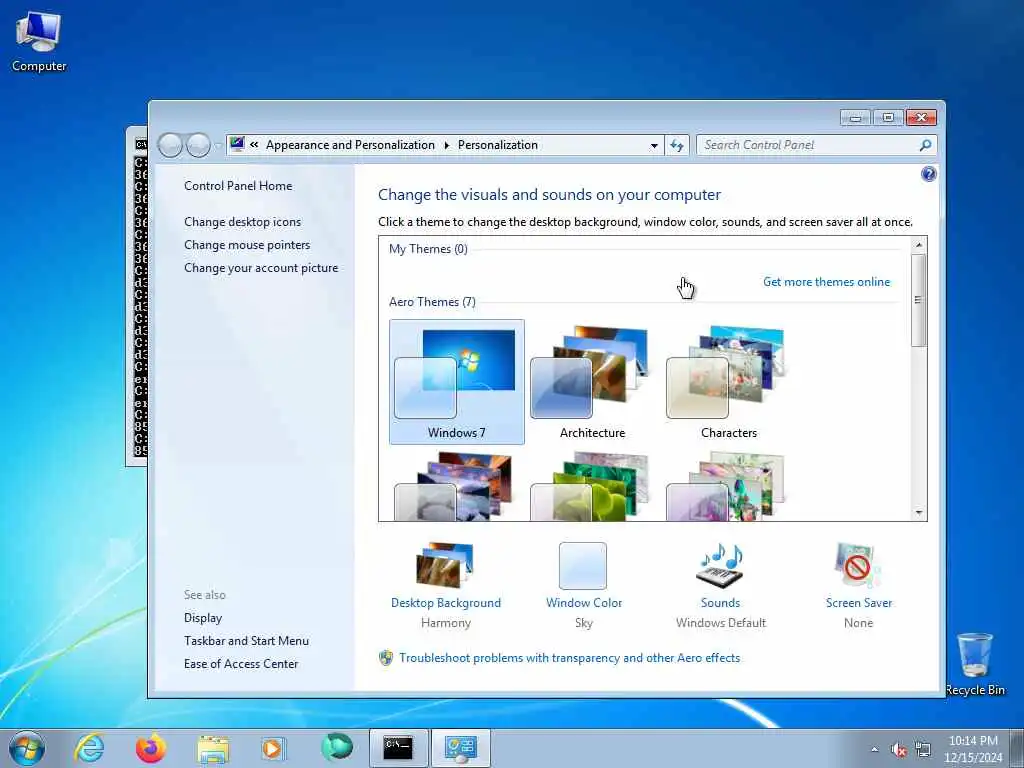
Task: Open the Sounds settings icon
Action: pyautogui.click(x=720, y=566)
